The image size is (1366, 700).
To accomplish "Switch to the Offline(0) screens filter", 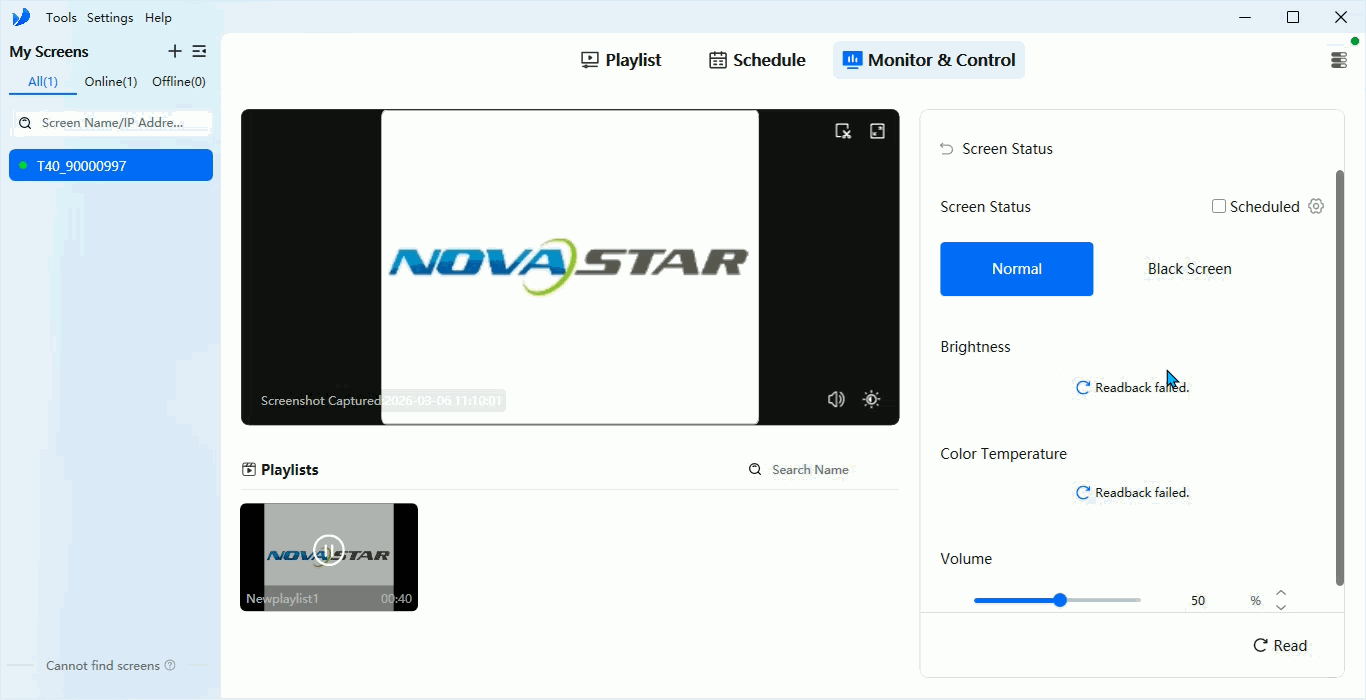I will click(x=179, y=82).
